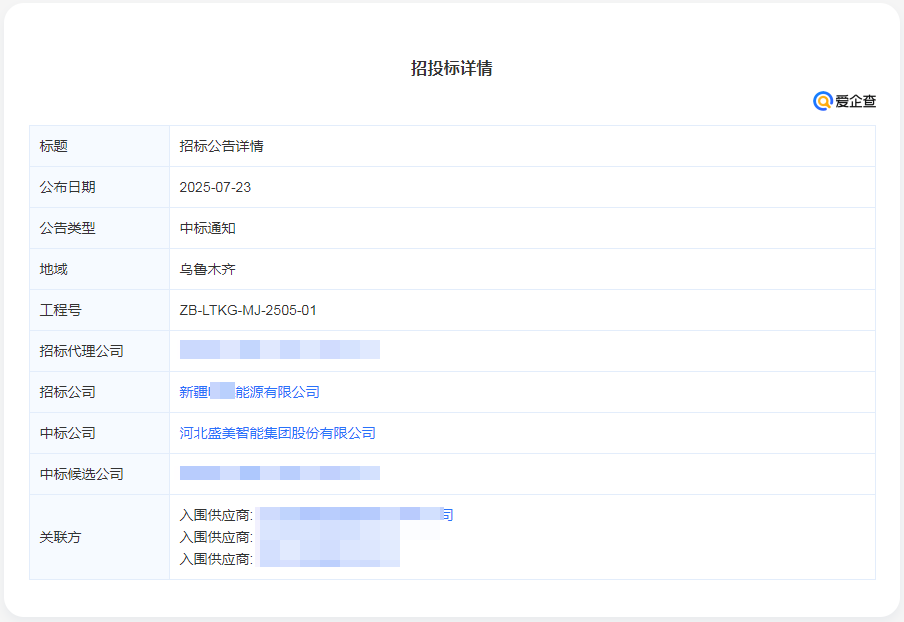Click the blurred 中标候选公司 company value
The height and width of the screenshot is (622, 904).
click(279, 473)
